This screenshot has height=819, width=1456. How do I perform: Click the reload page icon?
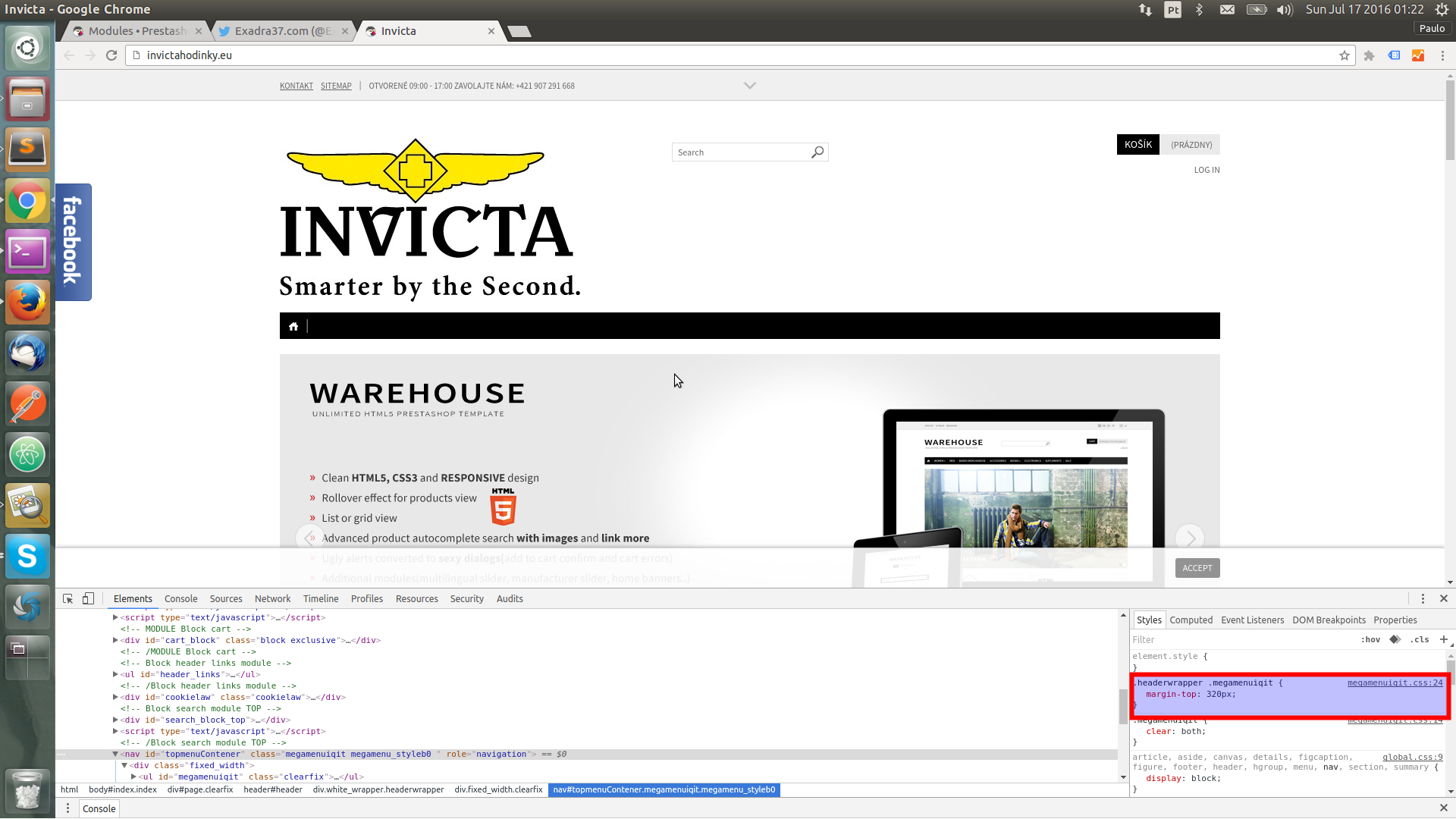point(111,55)
